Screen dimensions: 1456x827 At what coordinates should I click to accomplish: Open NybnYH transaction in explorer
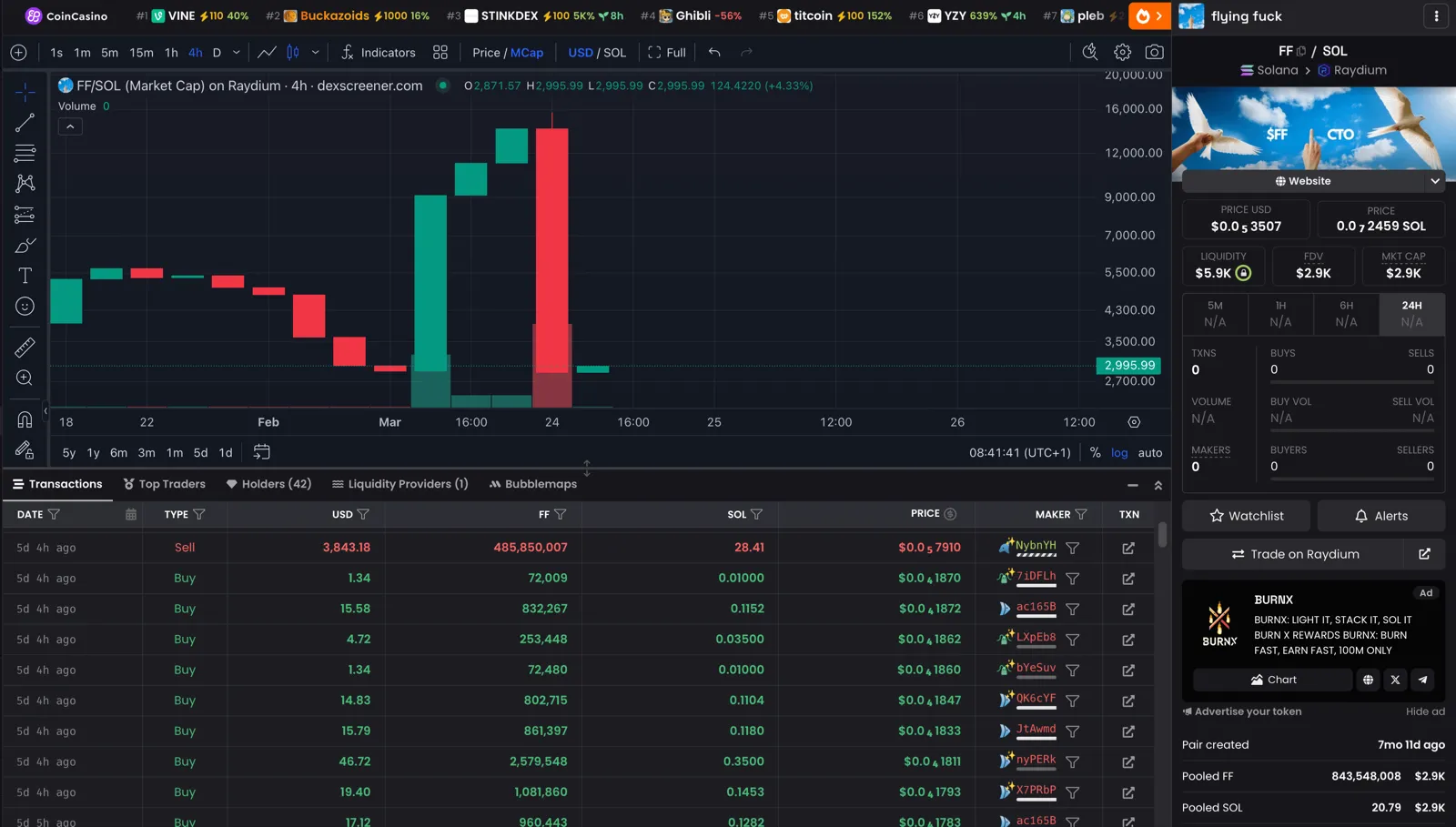pyautogui.click(x=1128, y=548)
